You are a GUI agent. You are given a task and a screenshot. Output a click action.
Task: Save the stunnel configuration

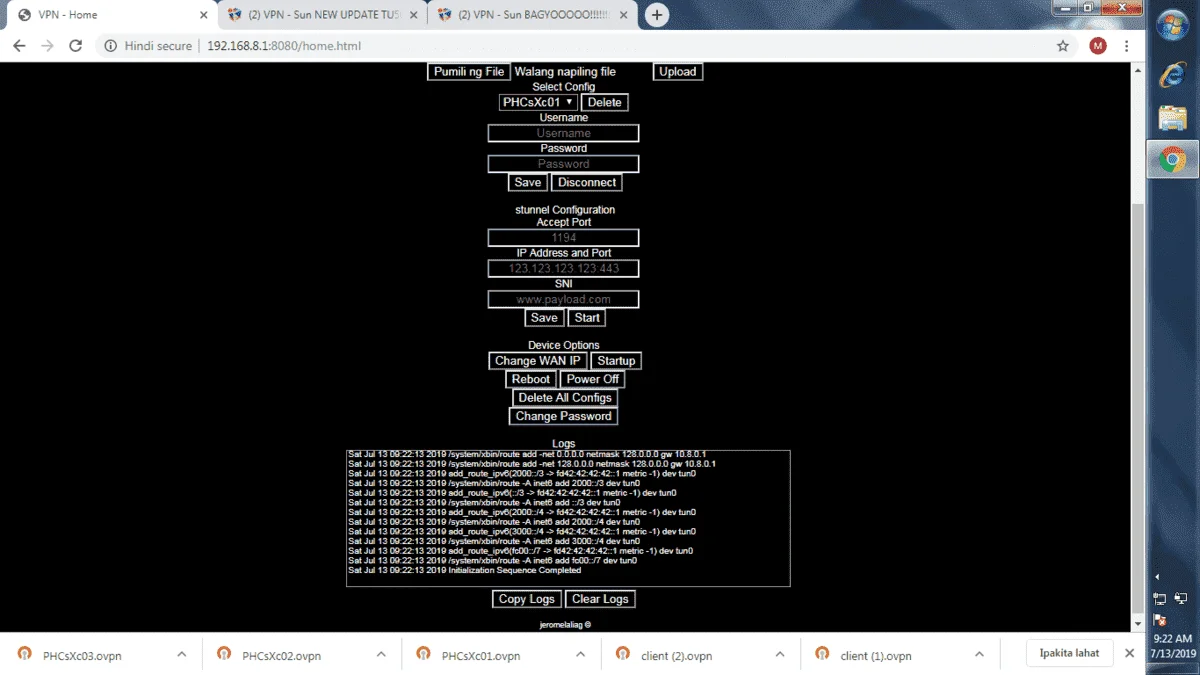coord(544,318)
